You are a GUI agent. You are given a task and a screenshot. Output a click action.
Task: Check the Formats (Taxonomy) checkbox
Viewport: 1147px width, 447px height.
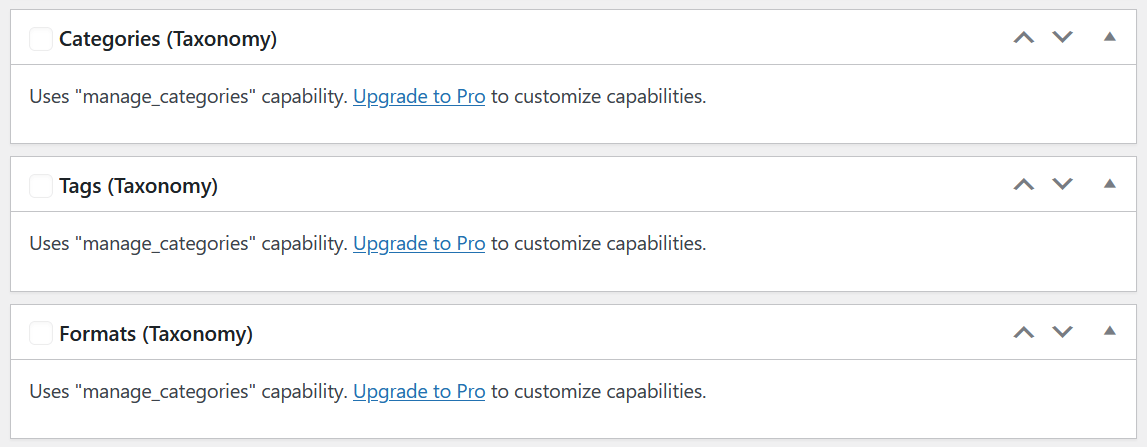(41, 333)
